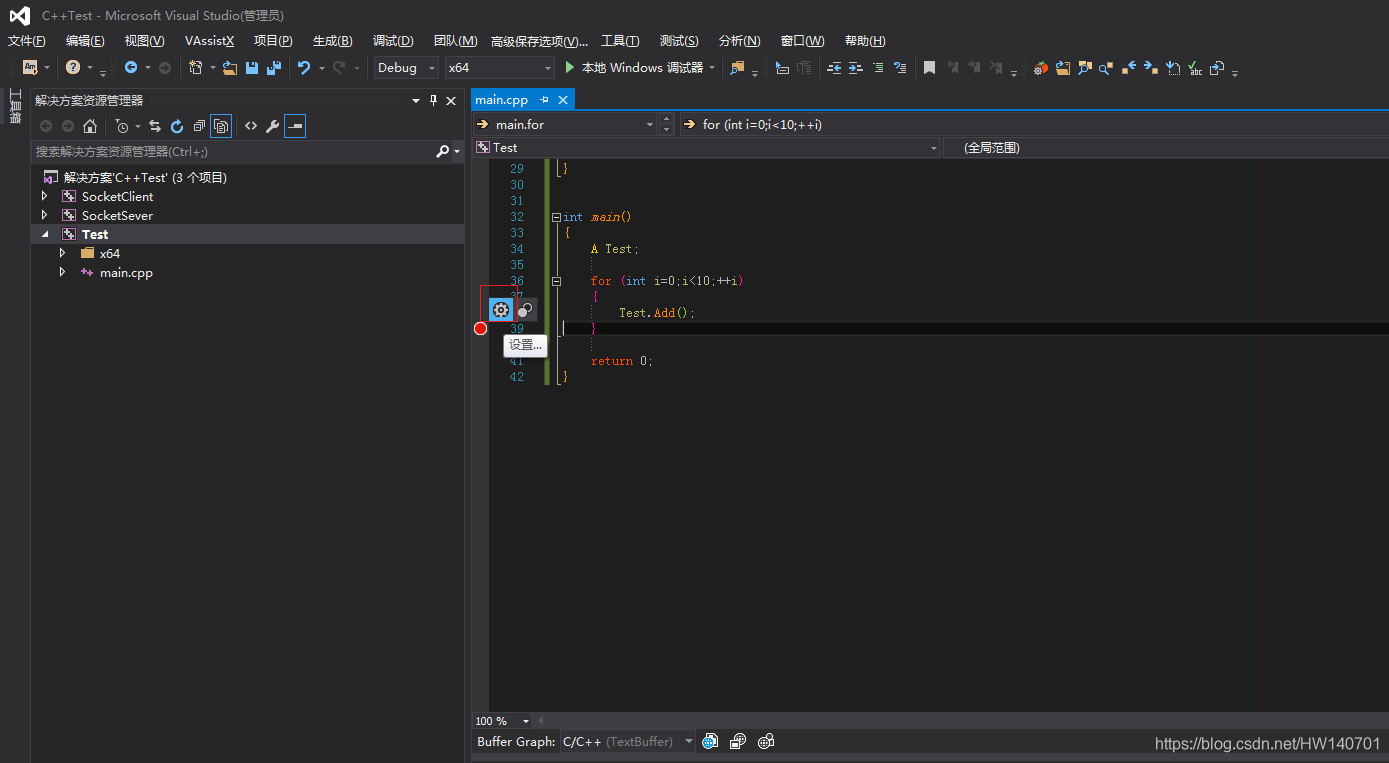Image resolution: width=1389 pixels, height=763 pixels.
Task: Toggle Show All Files in Solution Explorer
Action: tap(221, 126)
